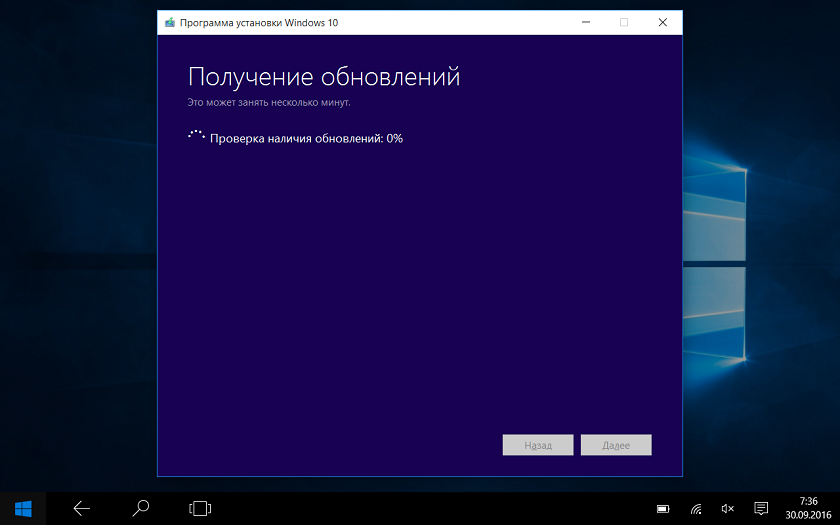Screen dimensions: 840x525
Task: Click the 'Программа установки Windows 10' title
Action: tap(258, 22)
